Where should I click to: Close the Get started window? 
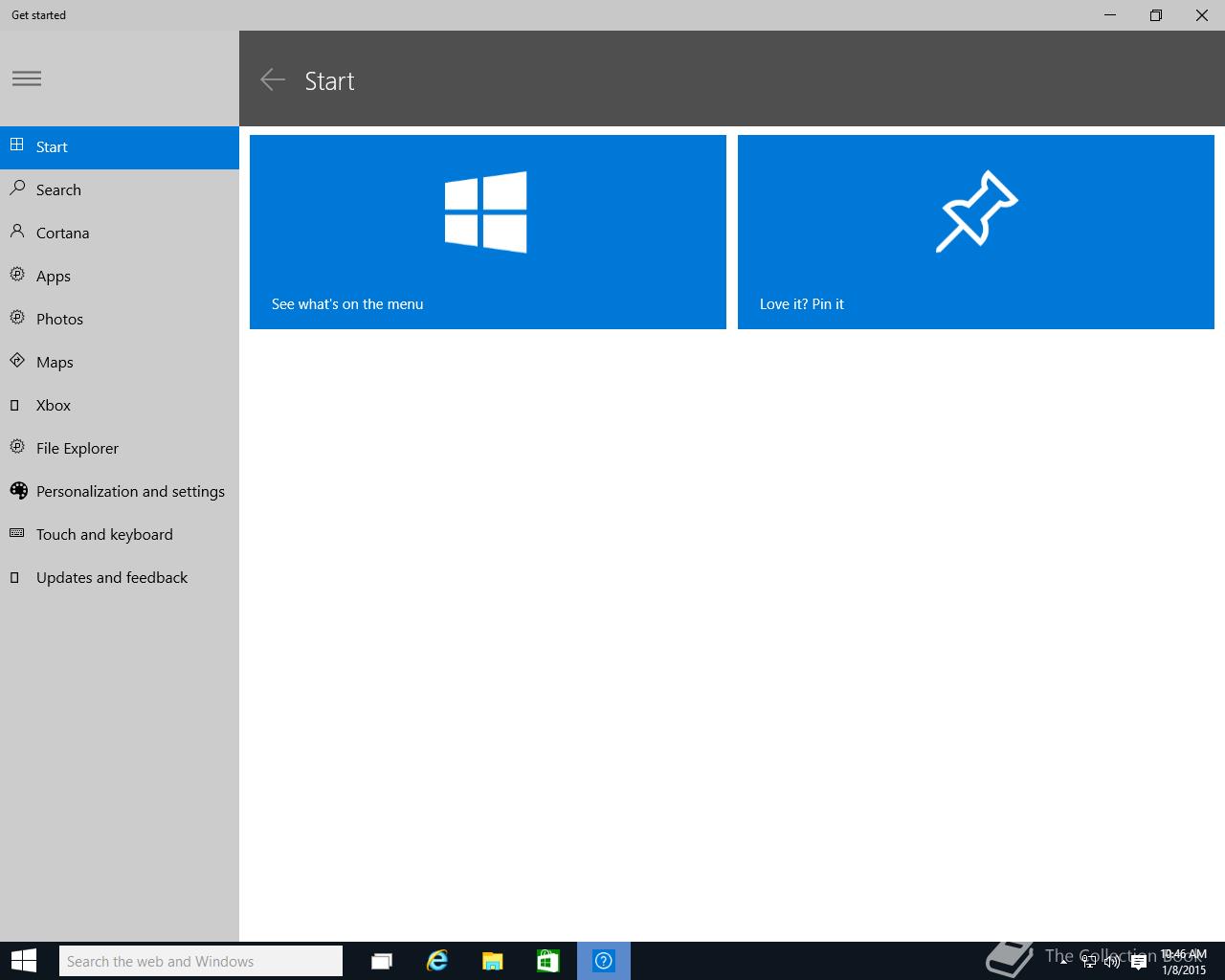click(x=1202, y=15)
